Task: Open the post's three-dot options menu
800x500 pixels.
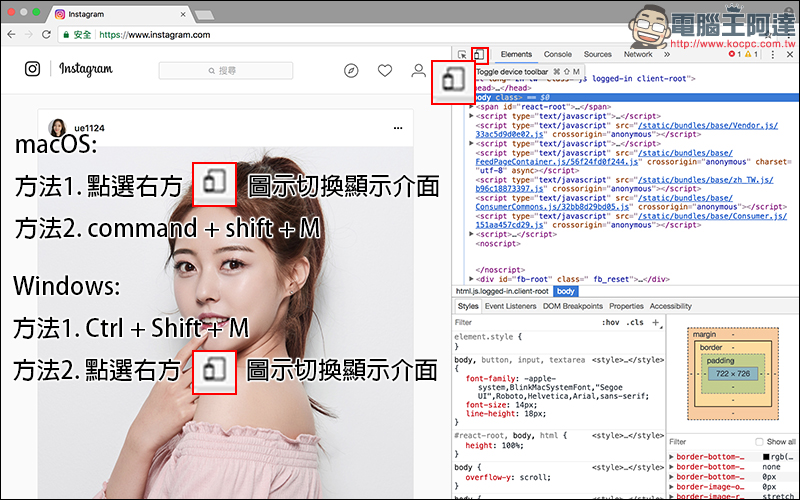Action: click(x=398, y=128)
